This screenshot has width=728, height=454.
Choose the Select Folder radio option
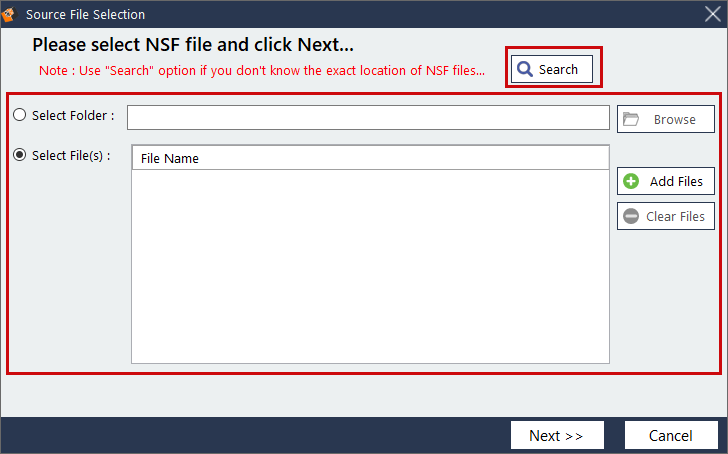pyautogui.click(x=20, y=115)
